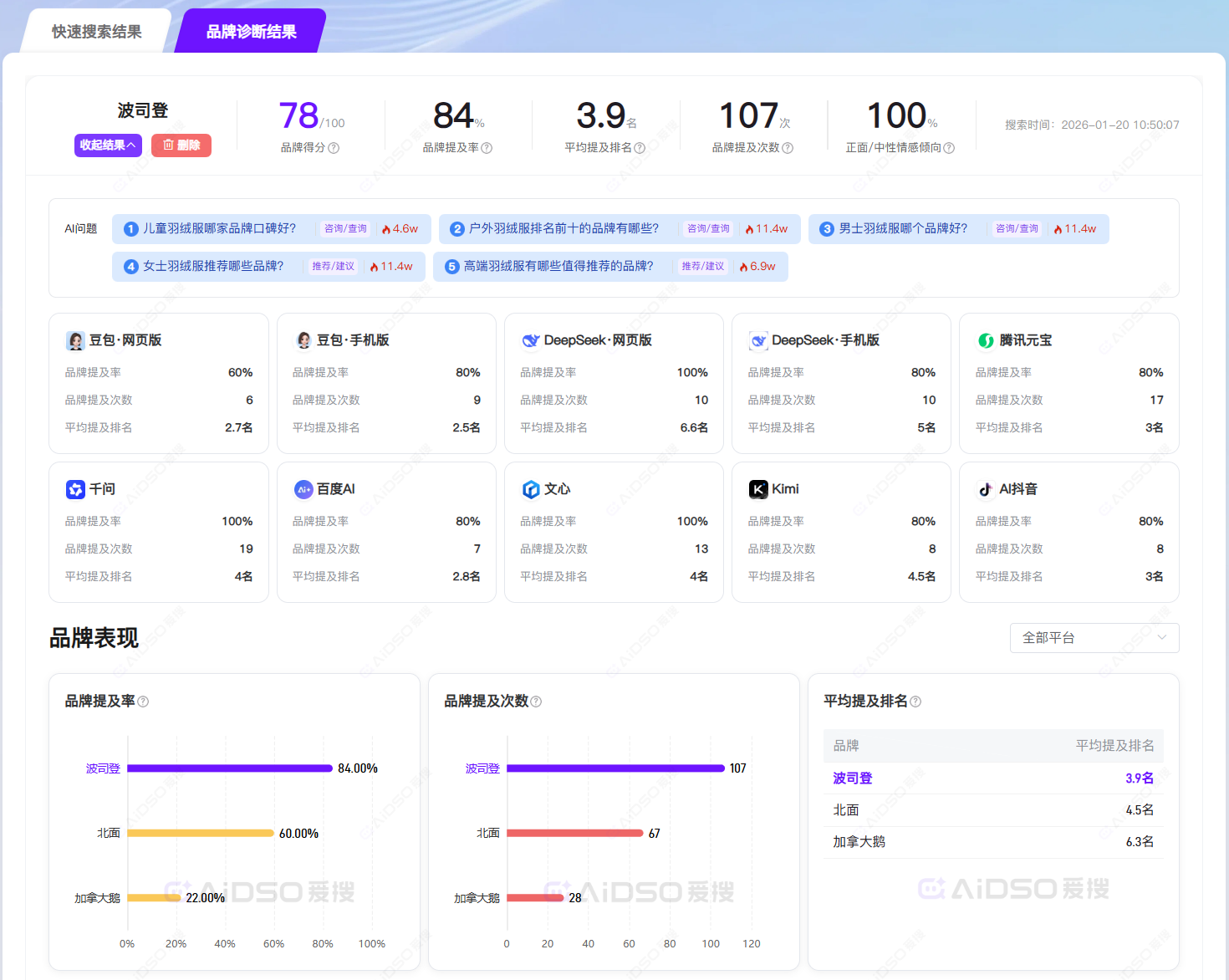Select question 高端羽绒服有哪些值得推荐的品牌?
1229x980 pixels.
point(558,266)
